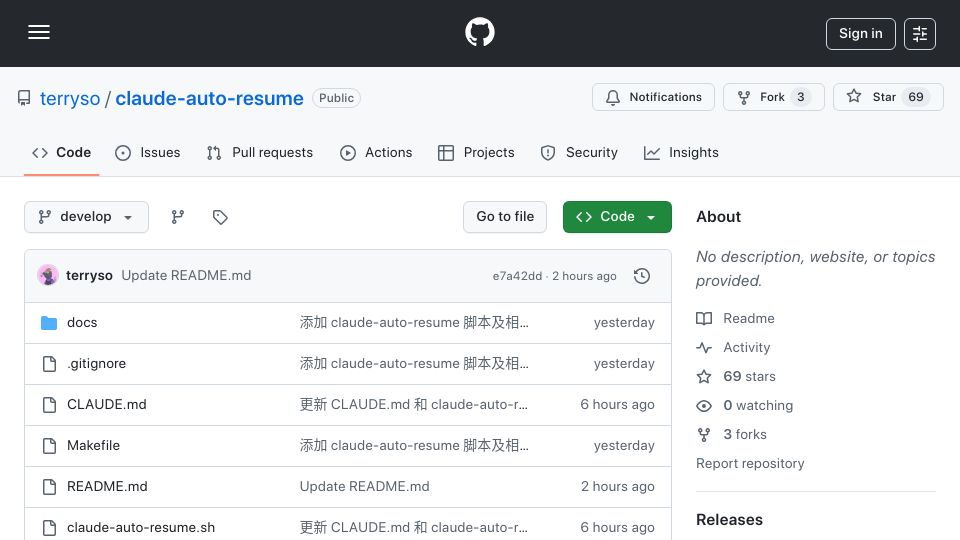Open the Security tab
Viewport: 960px width, 540px height.
[x=579, y=152]
